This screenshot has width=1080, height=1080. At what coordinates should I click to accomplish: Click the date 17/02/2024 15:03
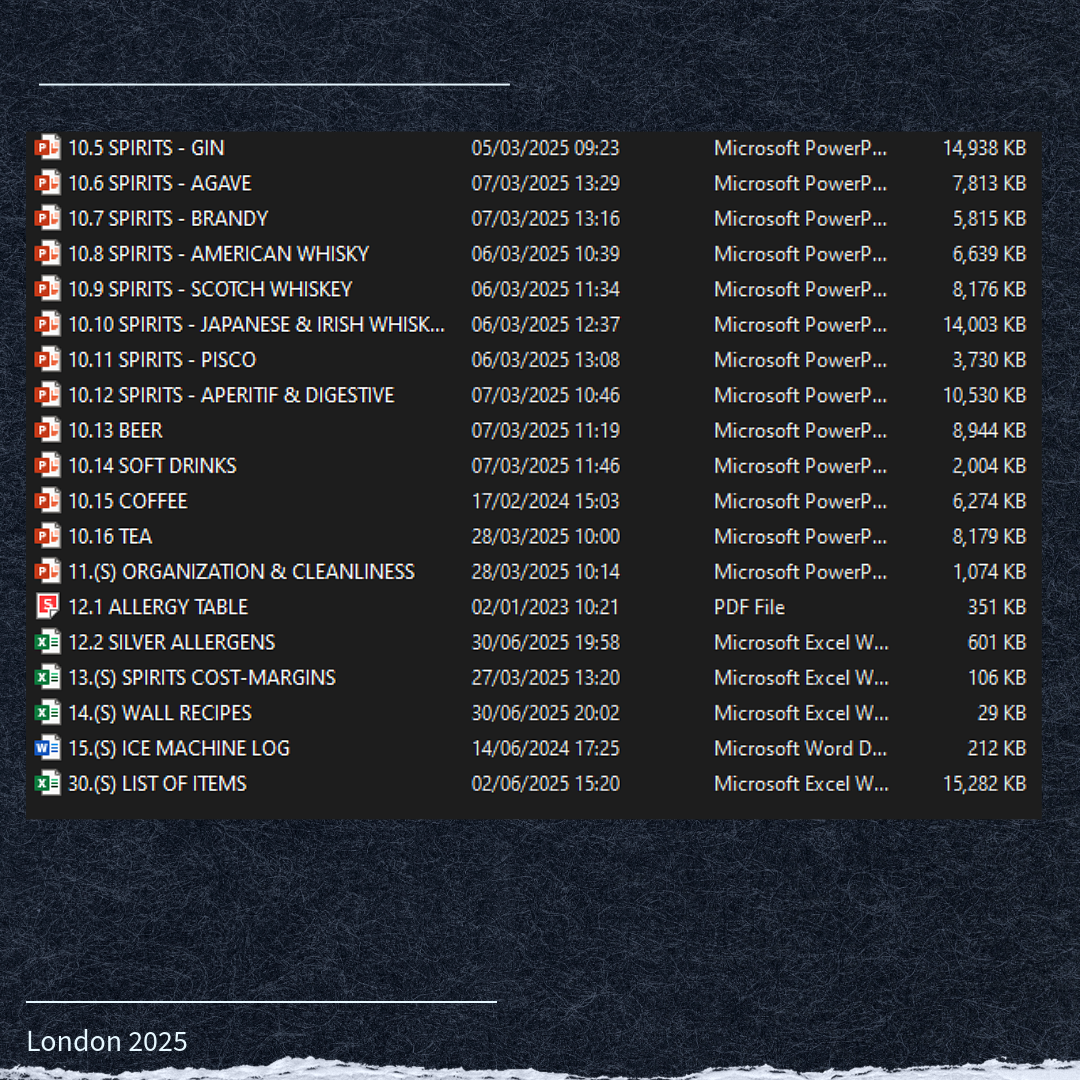point(546,501)
